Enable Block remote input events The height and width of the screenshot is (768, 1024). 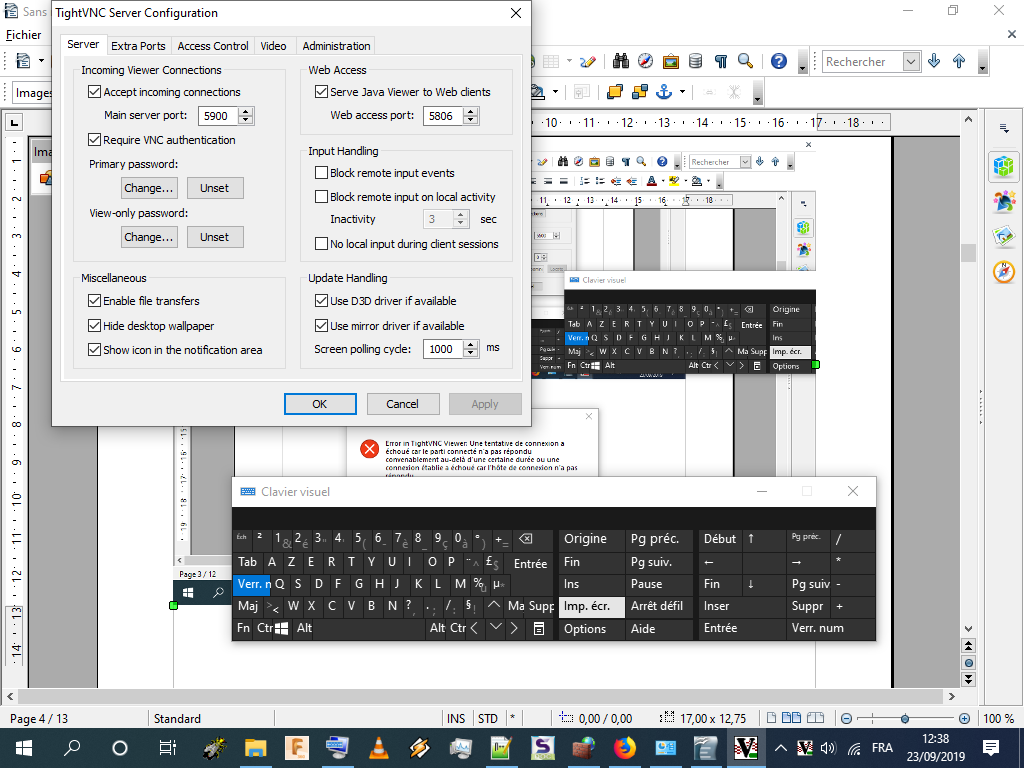click(321, 172)
